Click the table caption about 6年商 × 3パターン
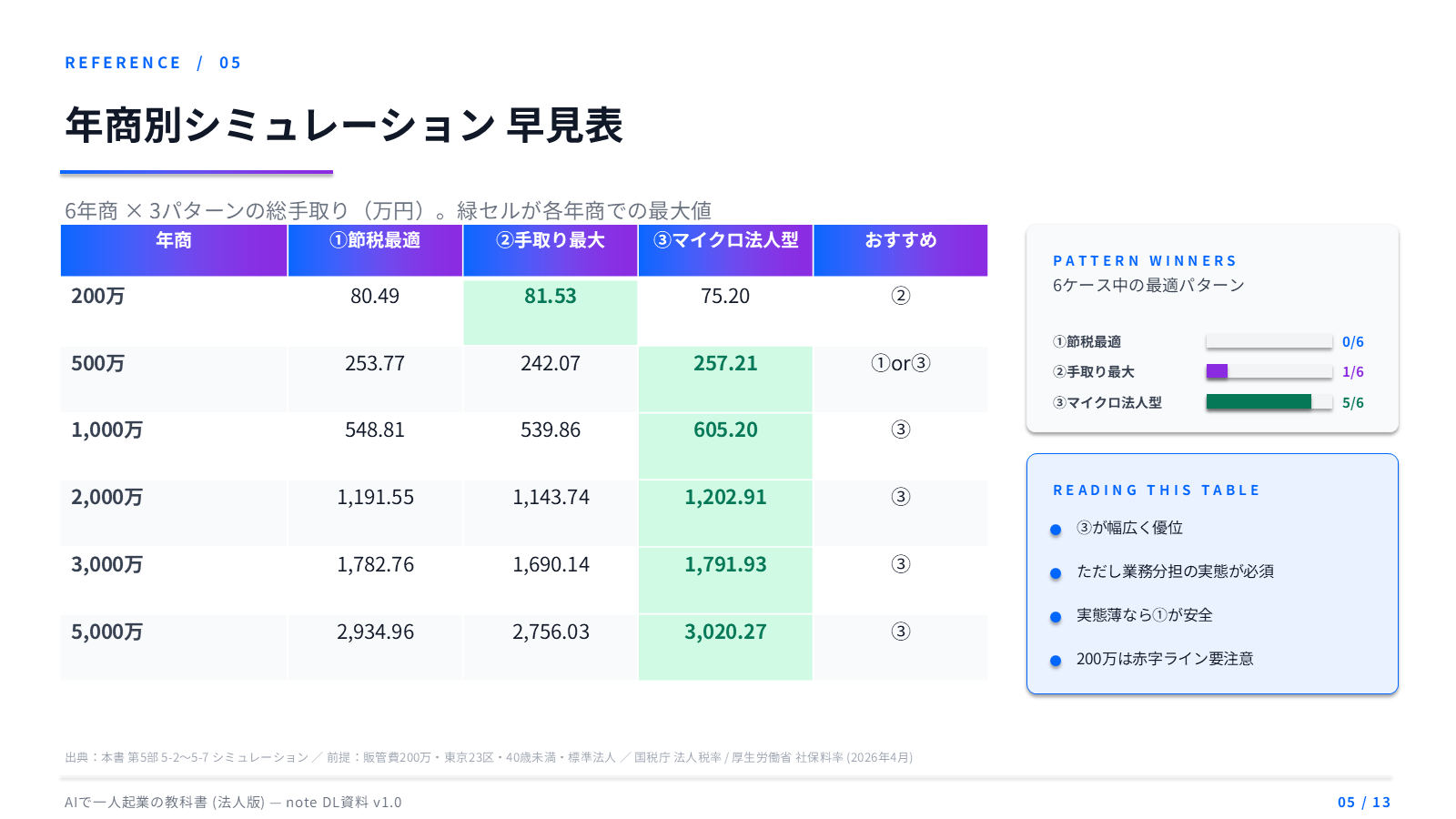 [388, 211]
